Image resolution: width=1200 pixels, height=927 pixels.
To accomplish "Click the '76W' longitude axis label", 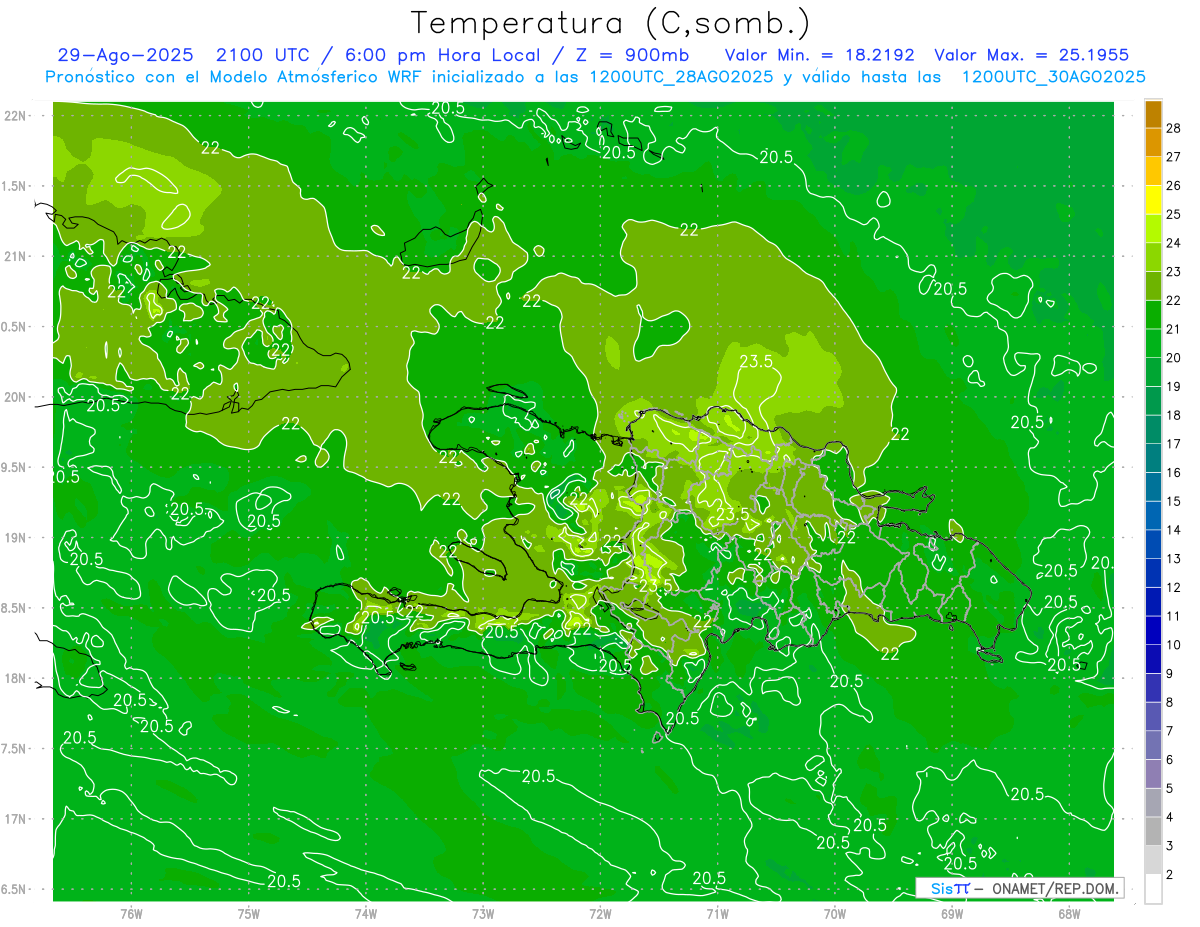I will pos(131,913).
